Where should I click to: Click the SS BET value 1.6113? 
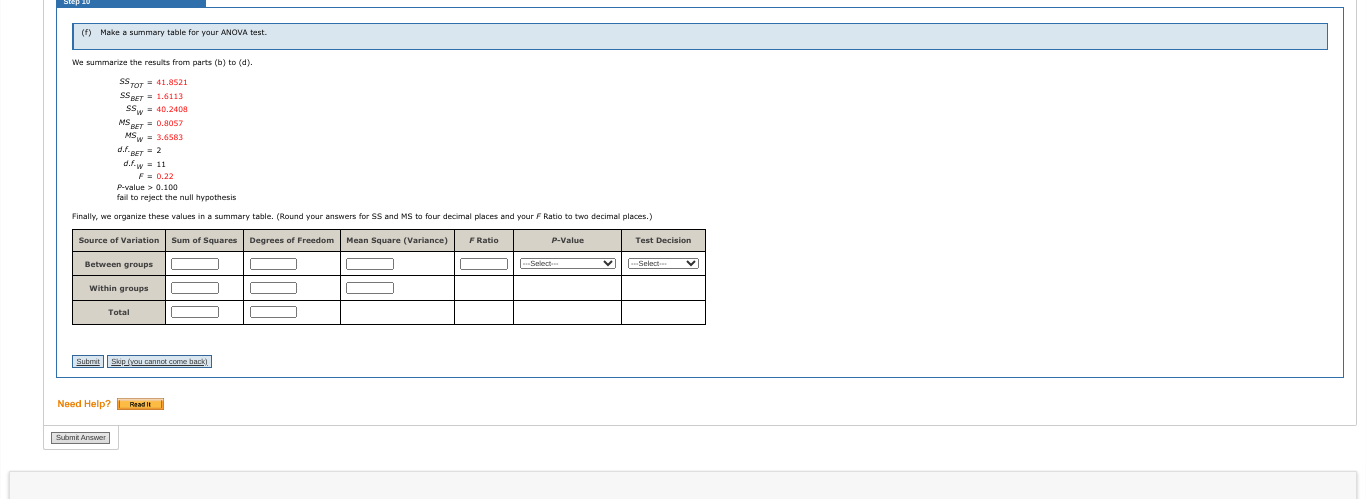pos(170,96)
